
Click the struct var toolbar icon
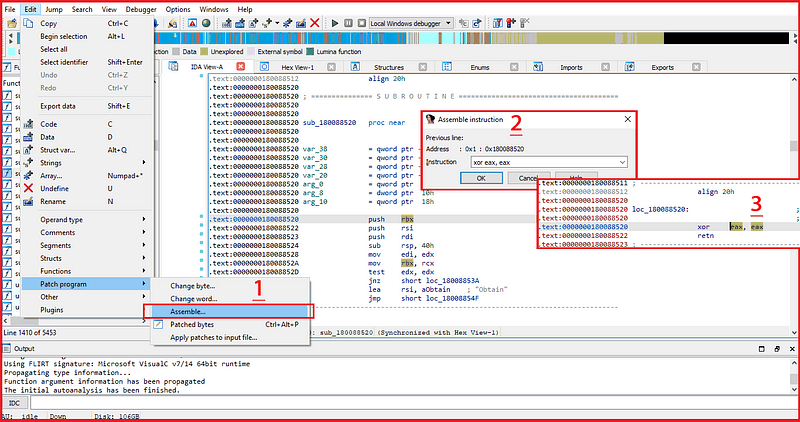(x=254, y=23)
